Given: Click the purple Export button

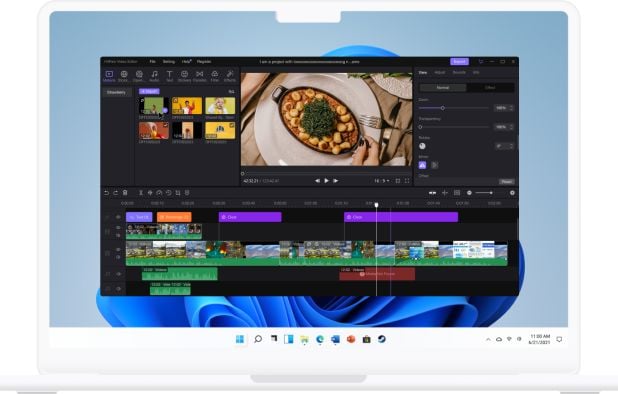Looking at the screenshot, I should (x=459, y=61).
